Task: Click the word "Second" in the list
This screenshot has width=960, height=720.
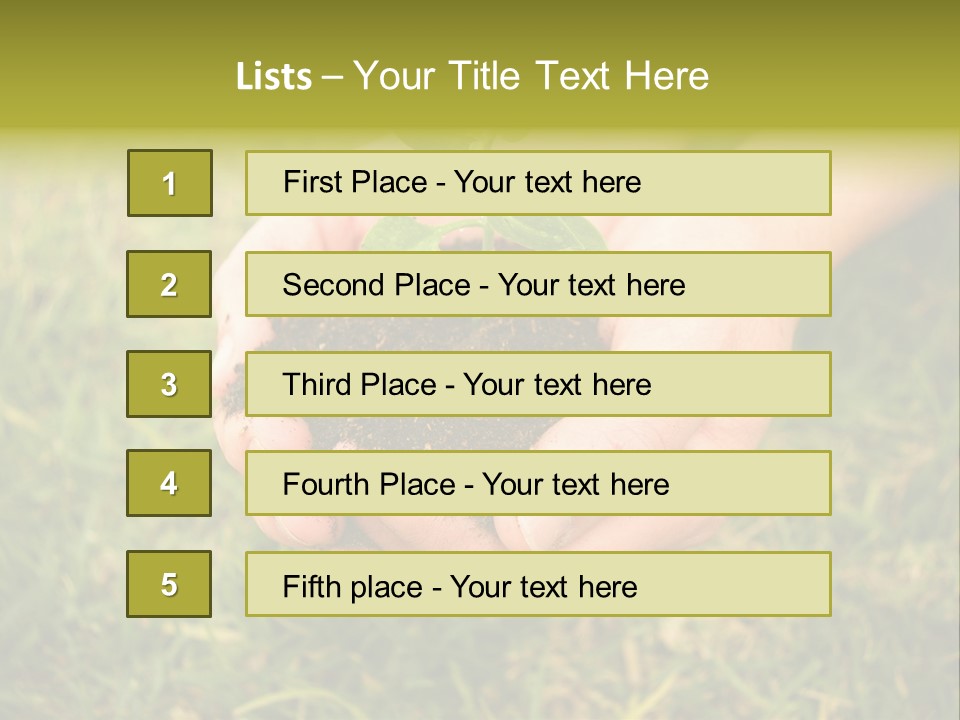Action: pos(332,285)
